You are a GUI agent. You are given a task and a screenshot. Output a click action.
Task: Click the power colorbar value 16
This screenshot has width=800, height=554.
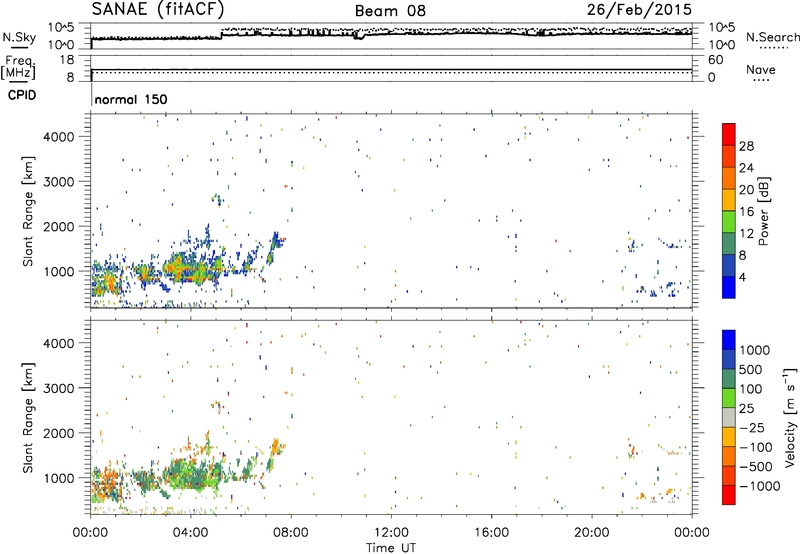click(746, 212)
